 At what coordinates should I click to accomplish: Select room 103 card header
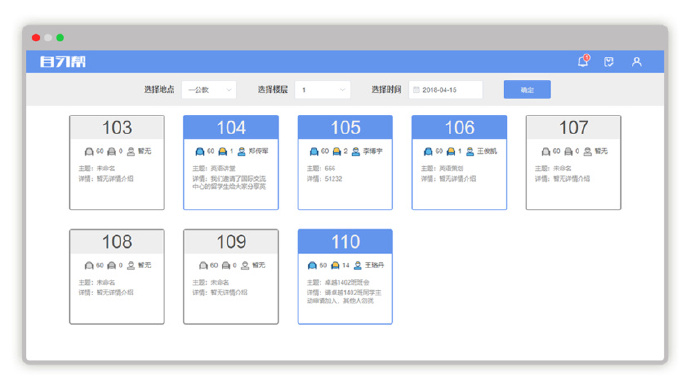coord(117,128)
